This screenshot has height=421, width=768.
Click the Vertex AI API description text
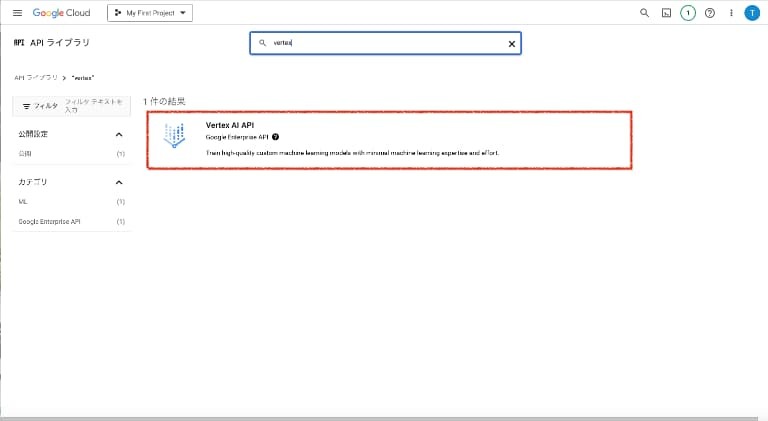click(x=352, y=153)
